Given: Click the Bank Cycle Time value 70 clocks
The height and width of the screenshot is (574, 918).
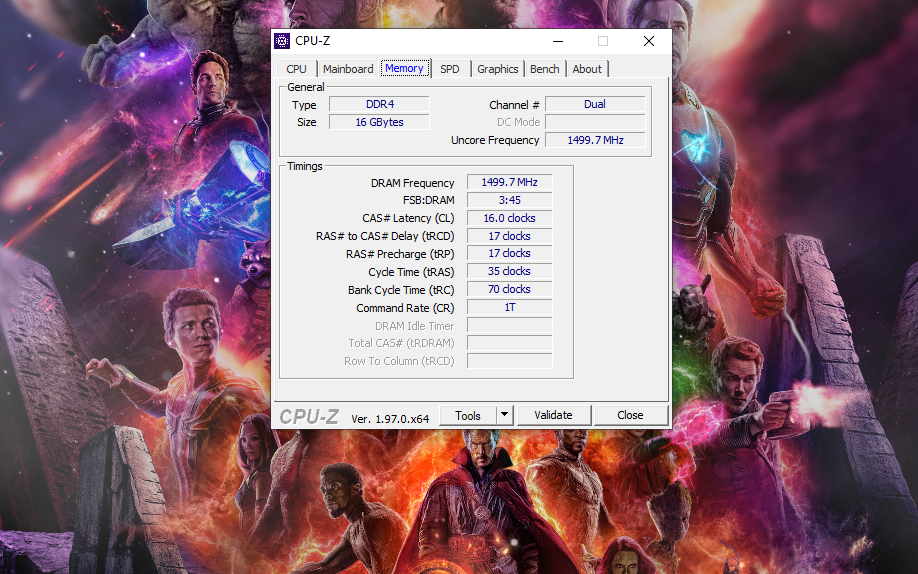Looking at the screenshot, I should (x=509, y=289).
